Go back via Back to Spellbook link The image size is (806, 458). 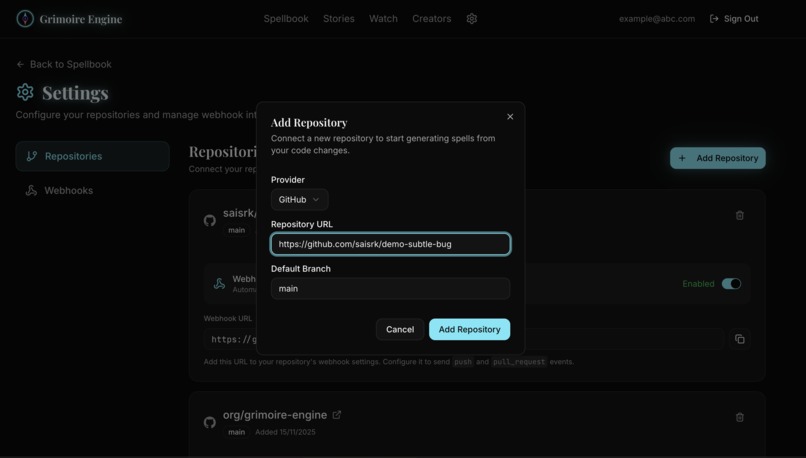pyautogui.click(x=64, y=64)
